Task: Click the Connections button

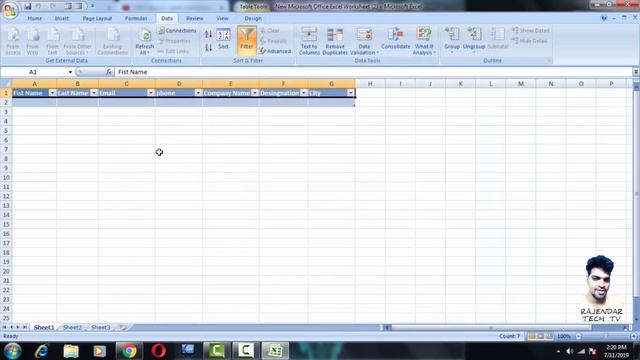Action: click(x=177, y=31)
